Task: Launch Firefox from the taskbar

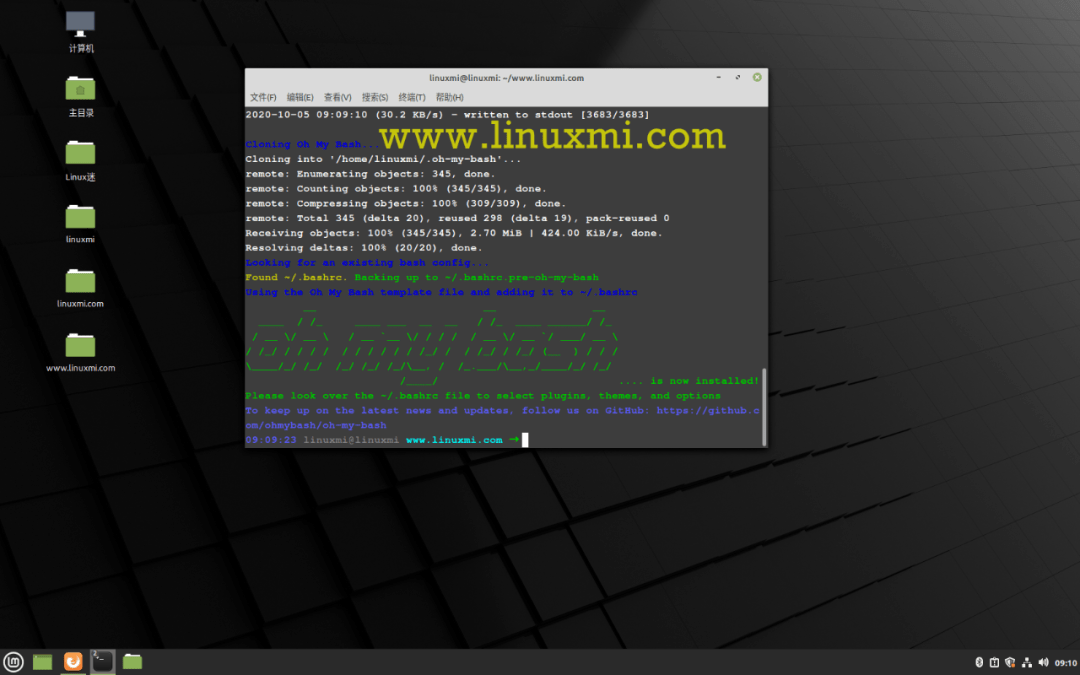Action: (x=73, y=661)
